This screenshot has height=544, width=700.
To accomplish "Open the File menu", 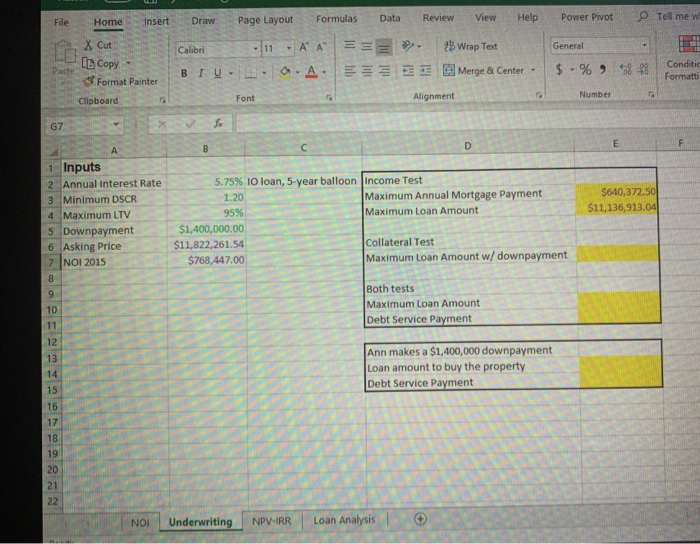I will click(x=61, y=22).
